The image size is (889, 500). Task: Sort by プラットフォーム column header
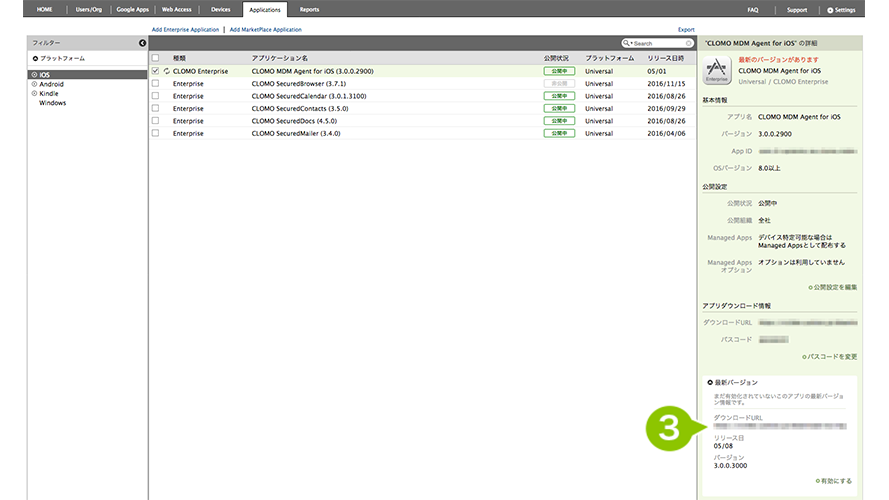(x=609, y=58)
